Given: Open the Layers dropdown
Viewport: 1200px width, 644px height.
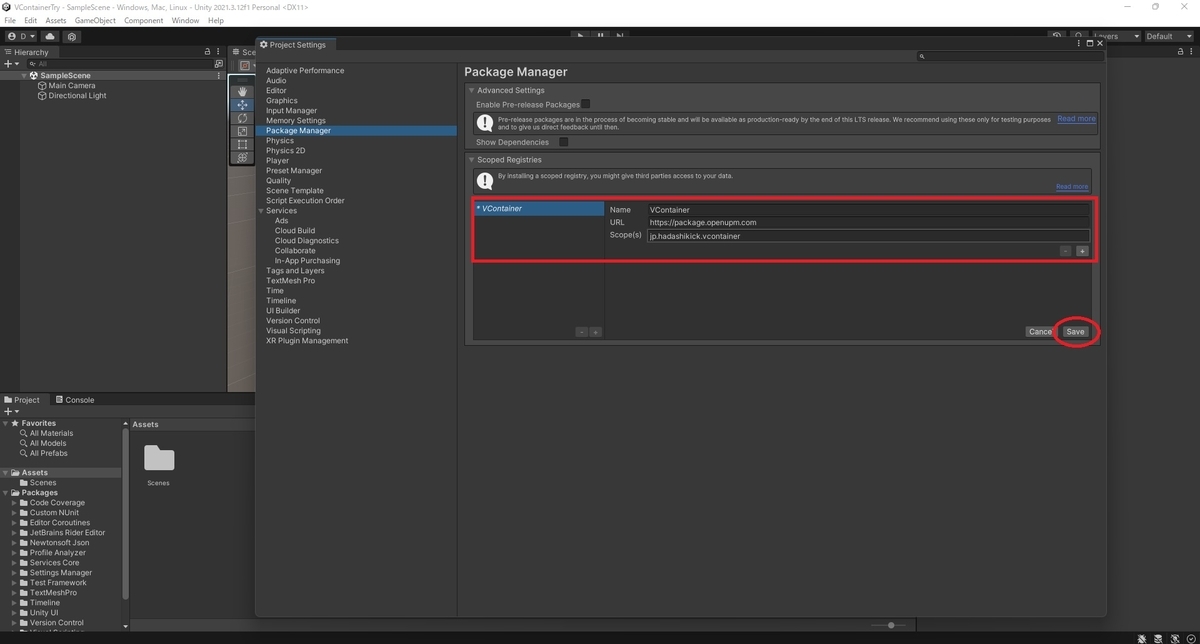Looking at the screenshot, I should [1115, 36].
